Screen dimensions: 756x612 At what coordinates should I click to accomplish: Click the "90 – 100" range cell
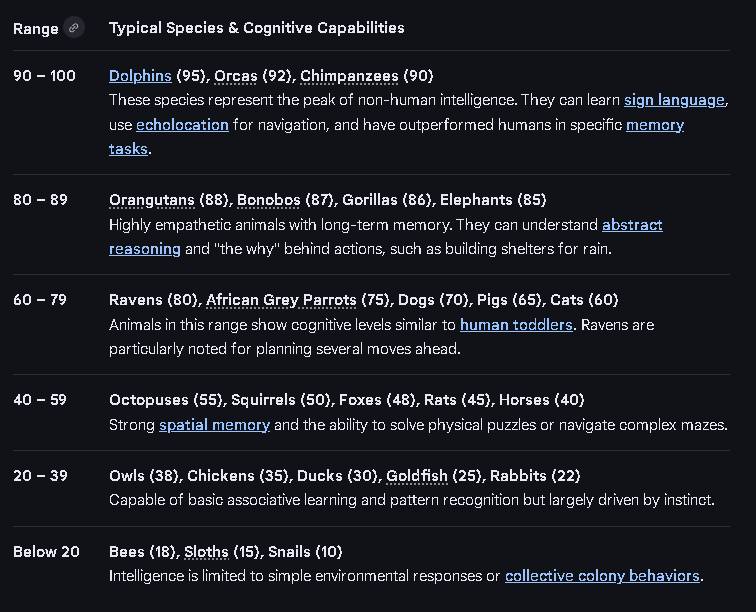(44, 76)
